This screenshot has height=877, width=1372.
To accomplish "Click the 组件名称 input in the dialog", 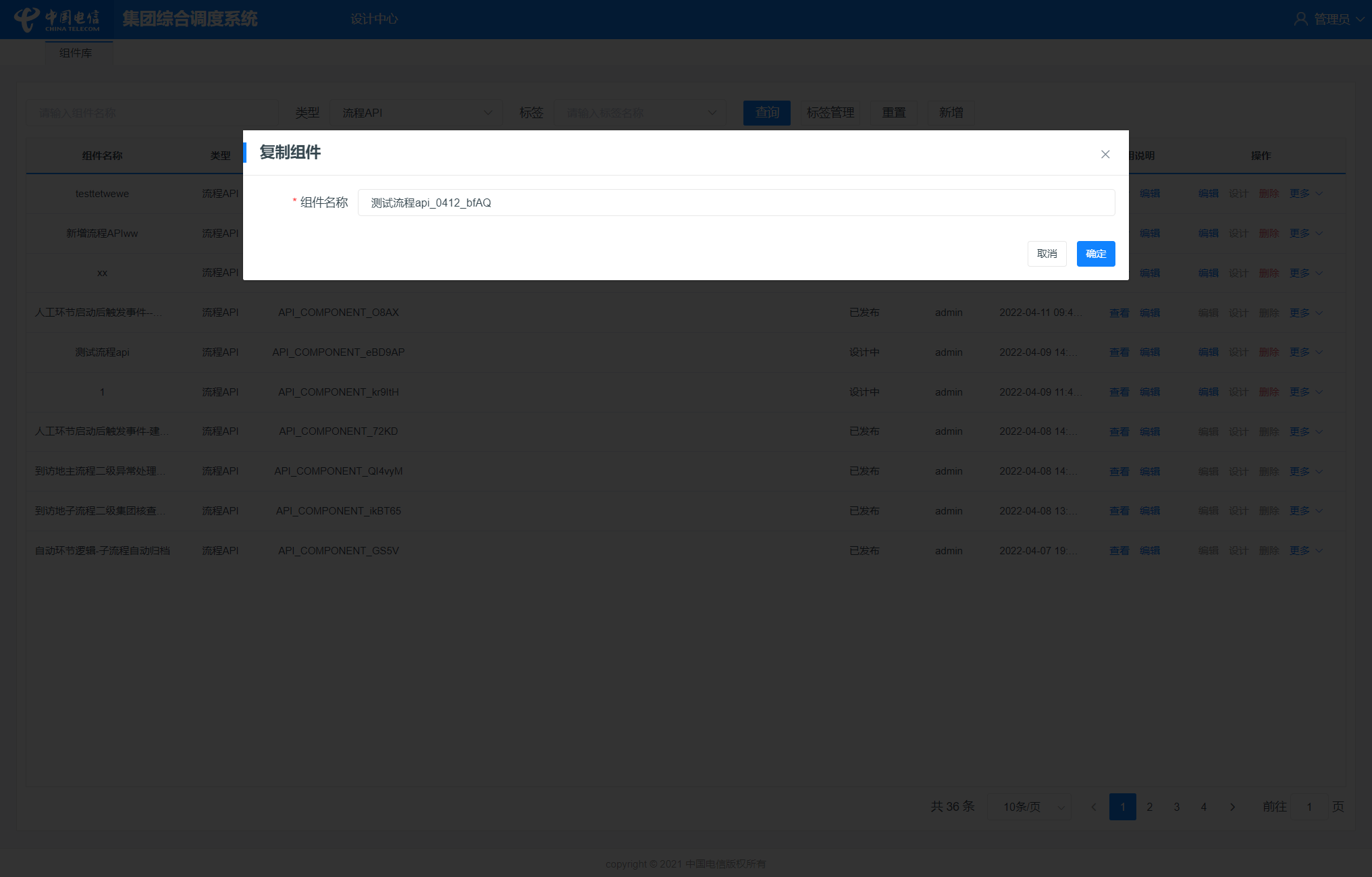I will (x=736, y=203).
